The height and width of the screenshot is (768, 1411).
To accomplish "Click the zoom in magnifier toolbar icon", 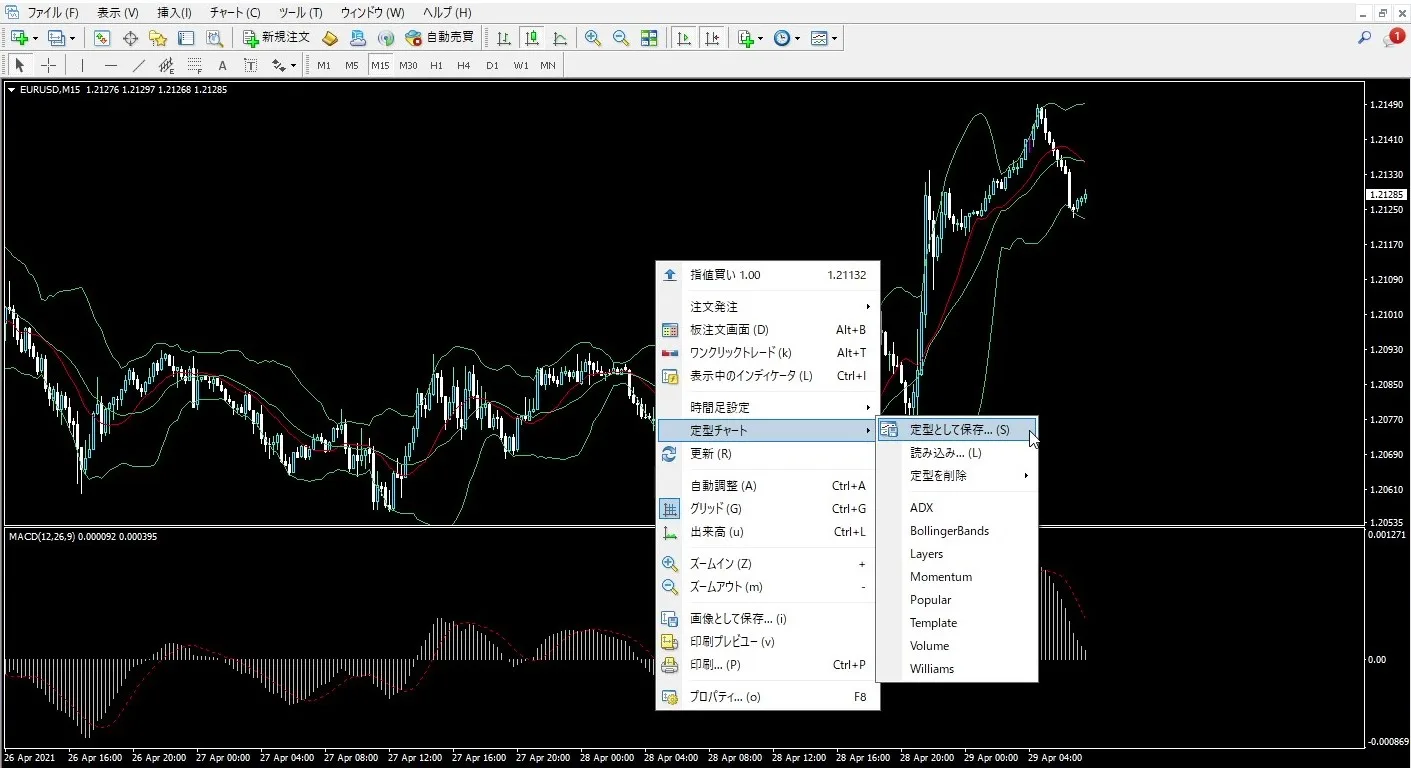I will coord(593,38).
